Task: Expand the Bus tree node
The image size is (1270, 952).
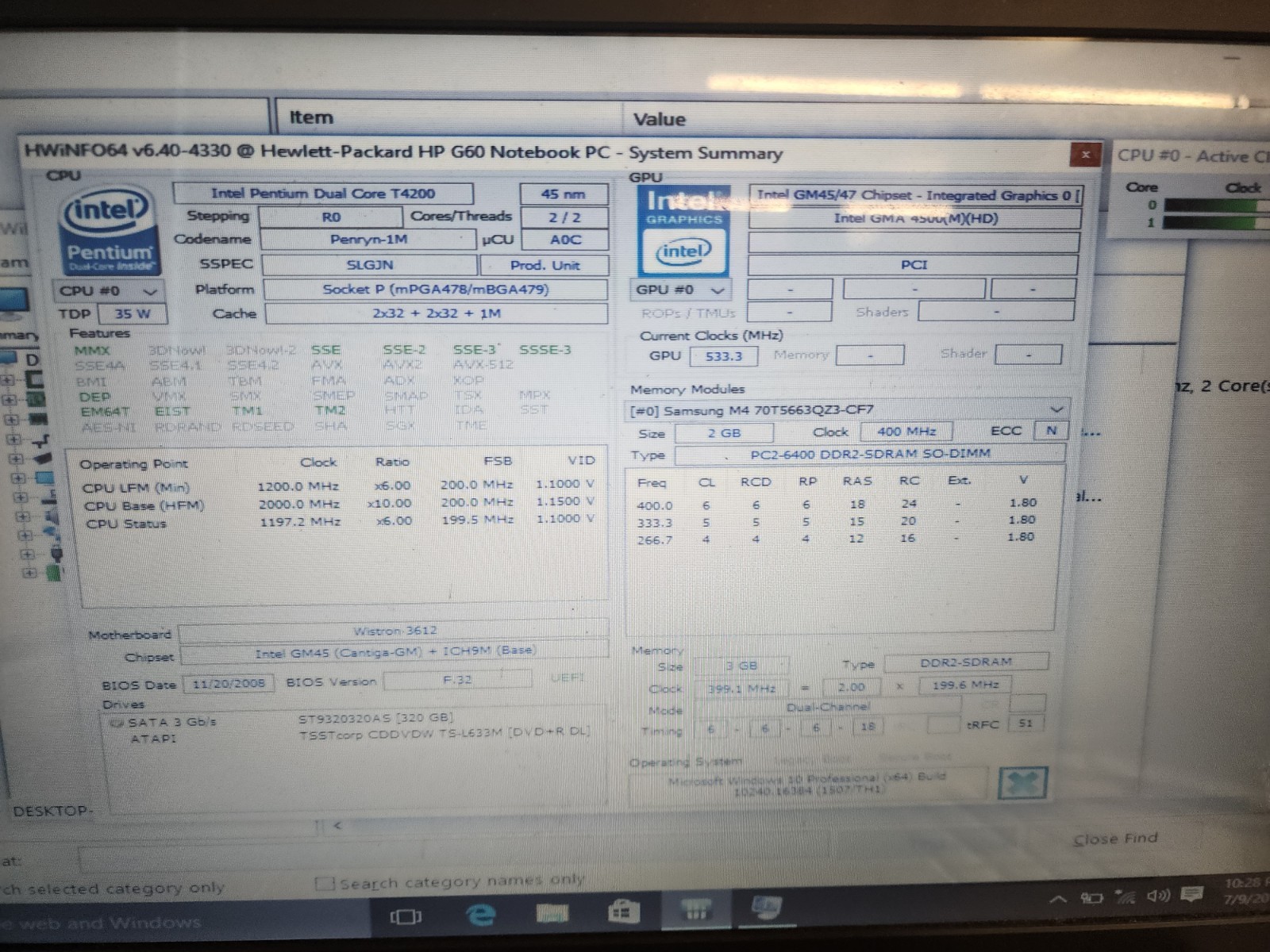Action: [14, 439]
